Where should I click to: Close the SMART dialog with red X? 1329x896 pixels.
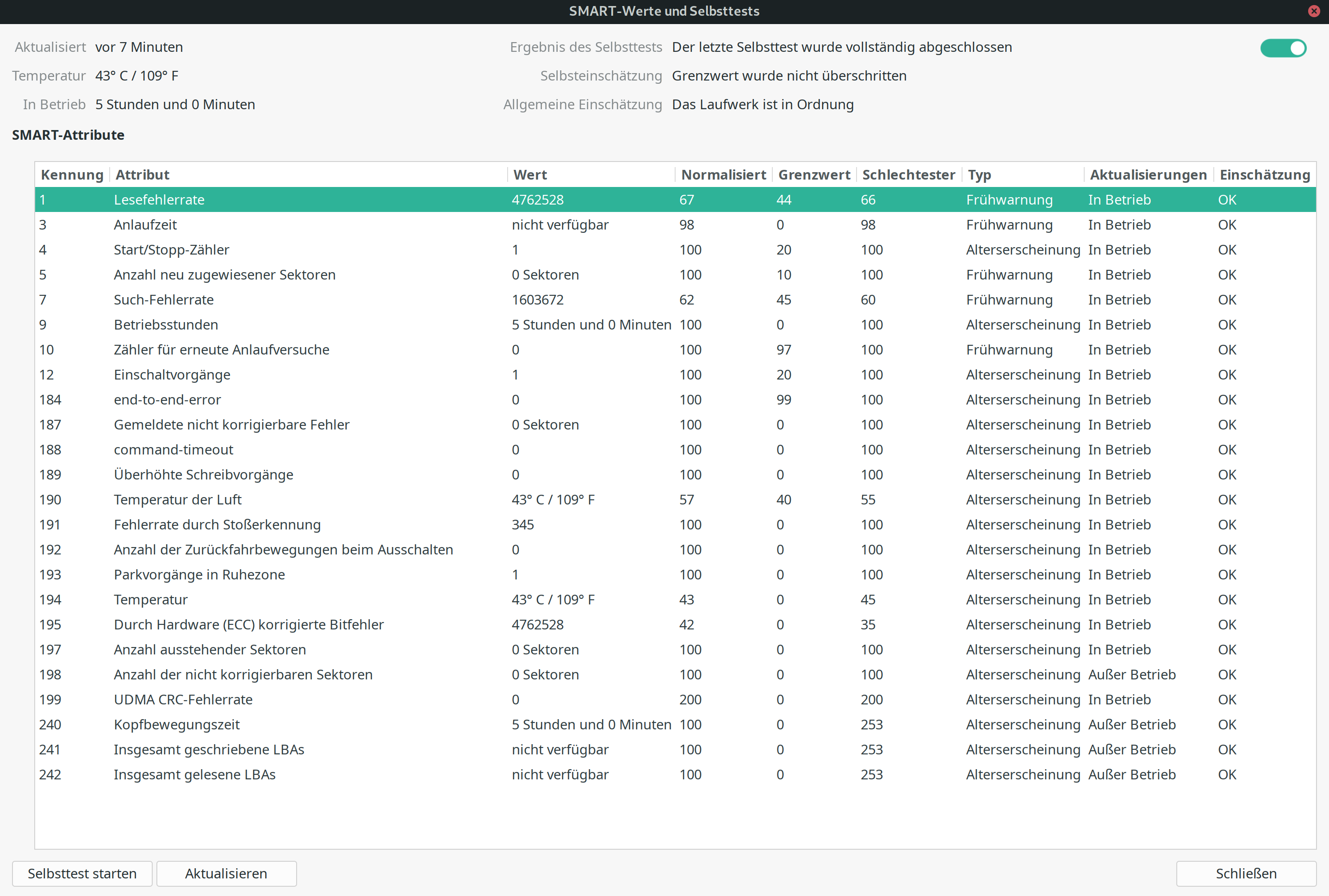1314,12
